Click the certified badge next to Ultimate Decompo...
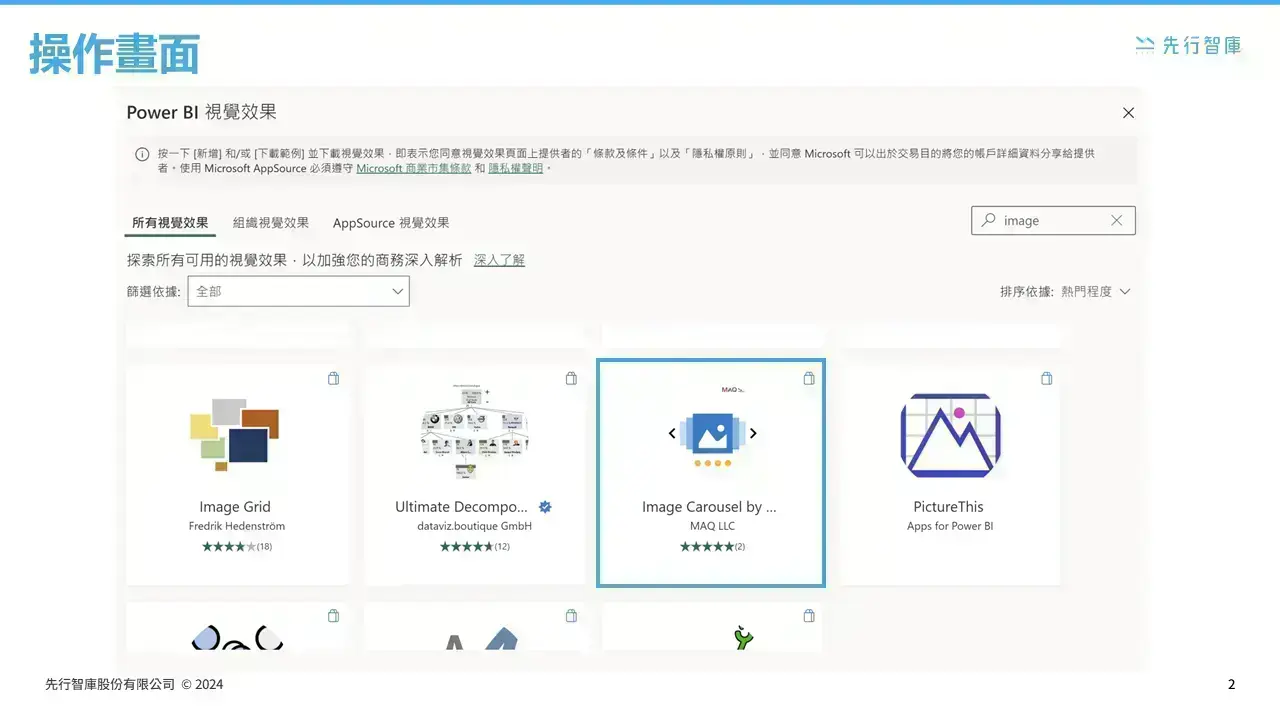 click(x=545, y=507)
